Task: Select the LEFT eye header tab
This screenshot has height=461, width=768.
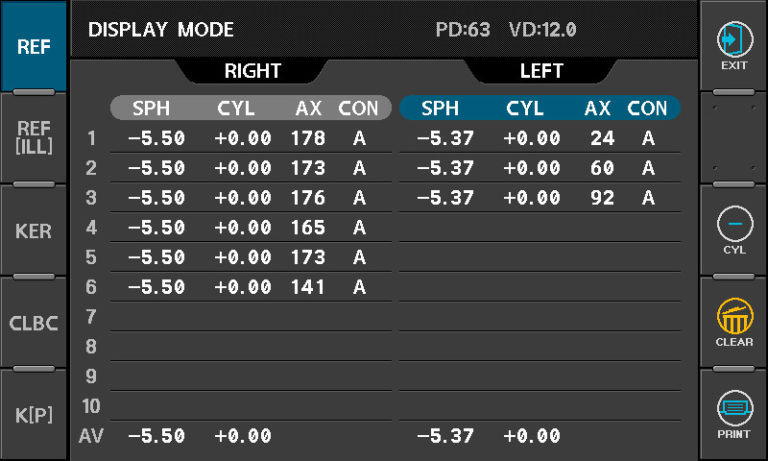Action: [x=541, y=71]
